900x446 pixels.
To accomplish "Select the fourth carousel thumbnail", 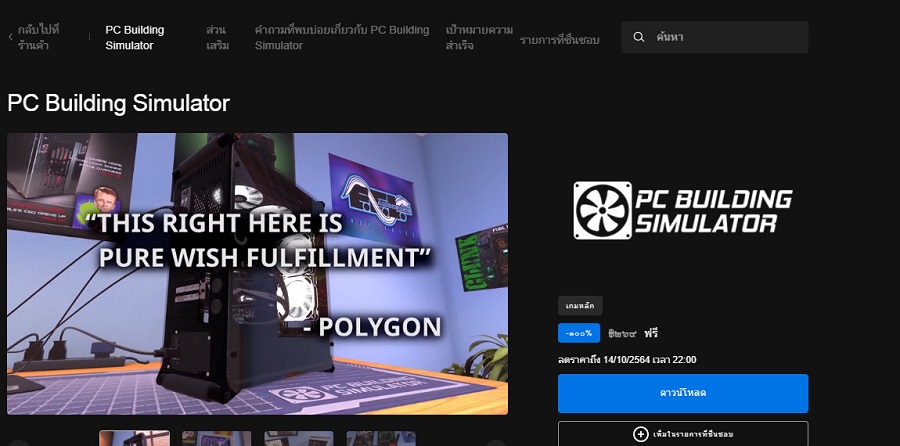I will coord(381,438).
